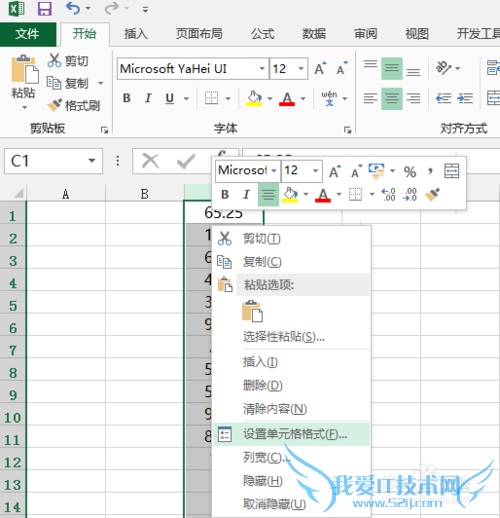Cancel formula entry with X button
The height and width of the screenshot is (518, 500).
[150, 161]
